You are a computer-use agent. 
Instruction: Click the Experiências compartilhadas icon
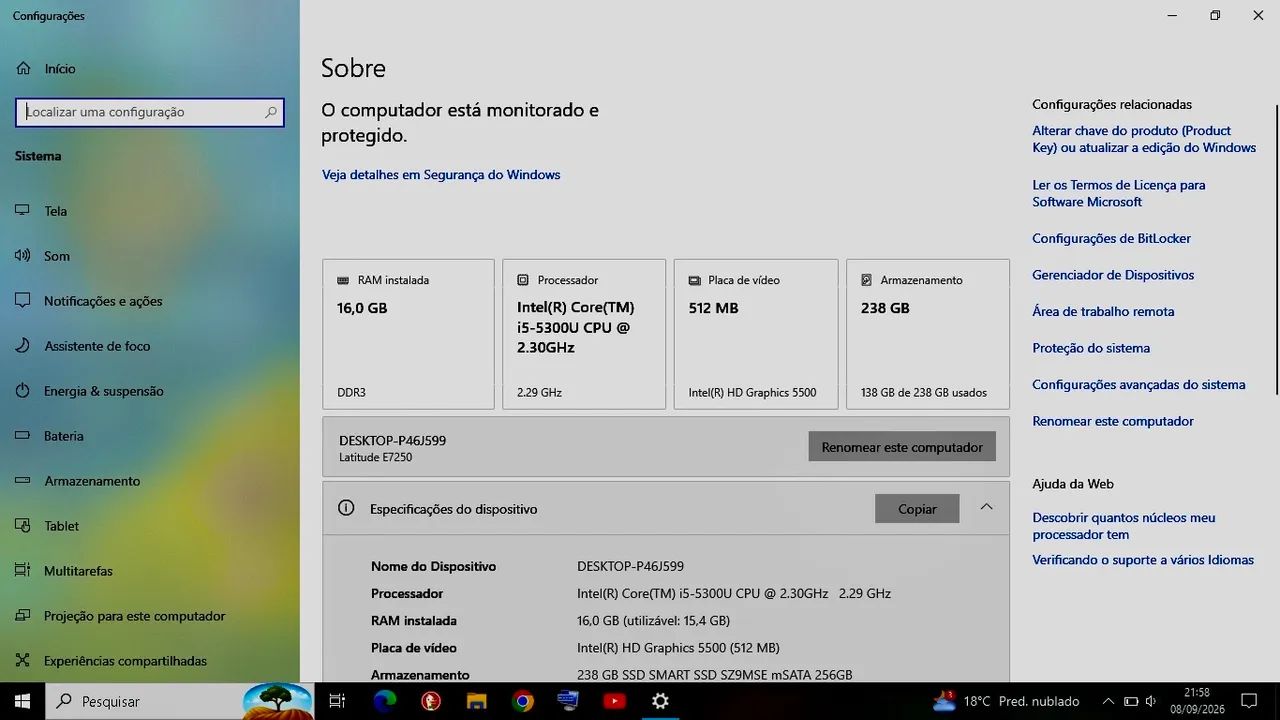click(22, 661)
